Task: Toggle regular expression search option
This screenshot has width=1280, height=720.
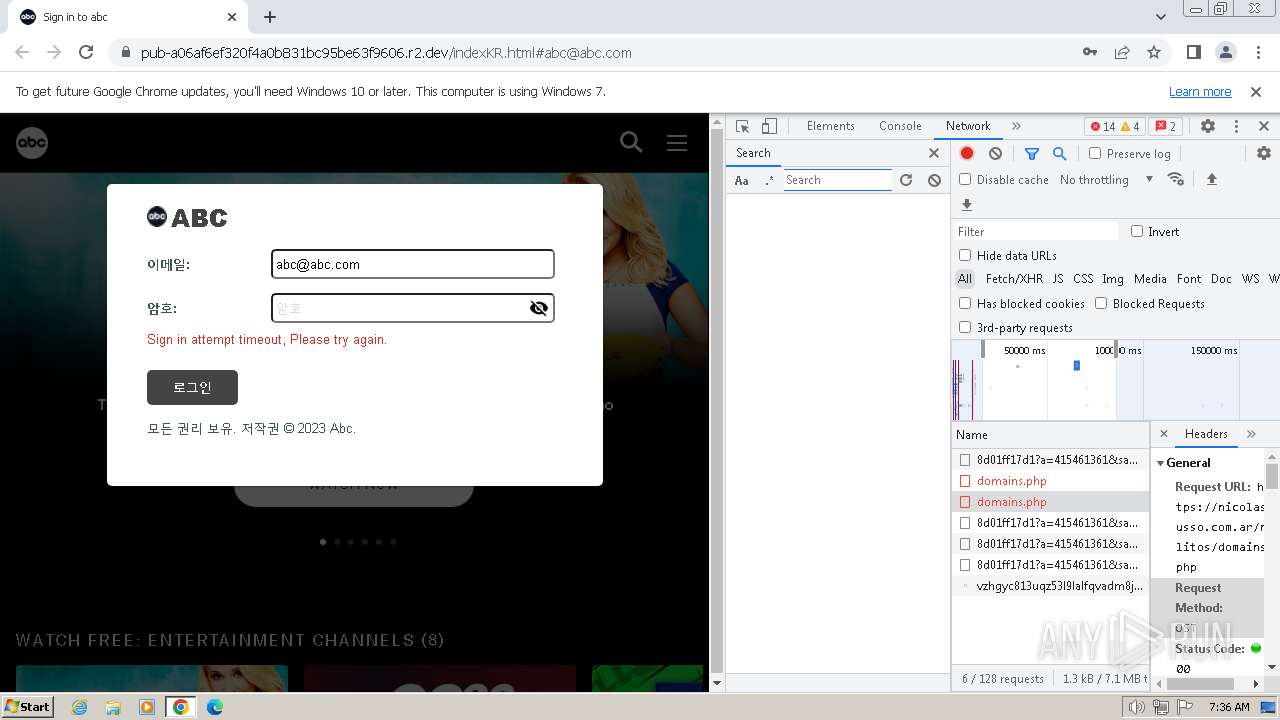Action: 768,180
